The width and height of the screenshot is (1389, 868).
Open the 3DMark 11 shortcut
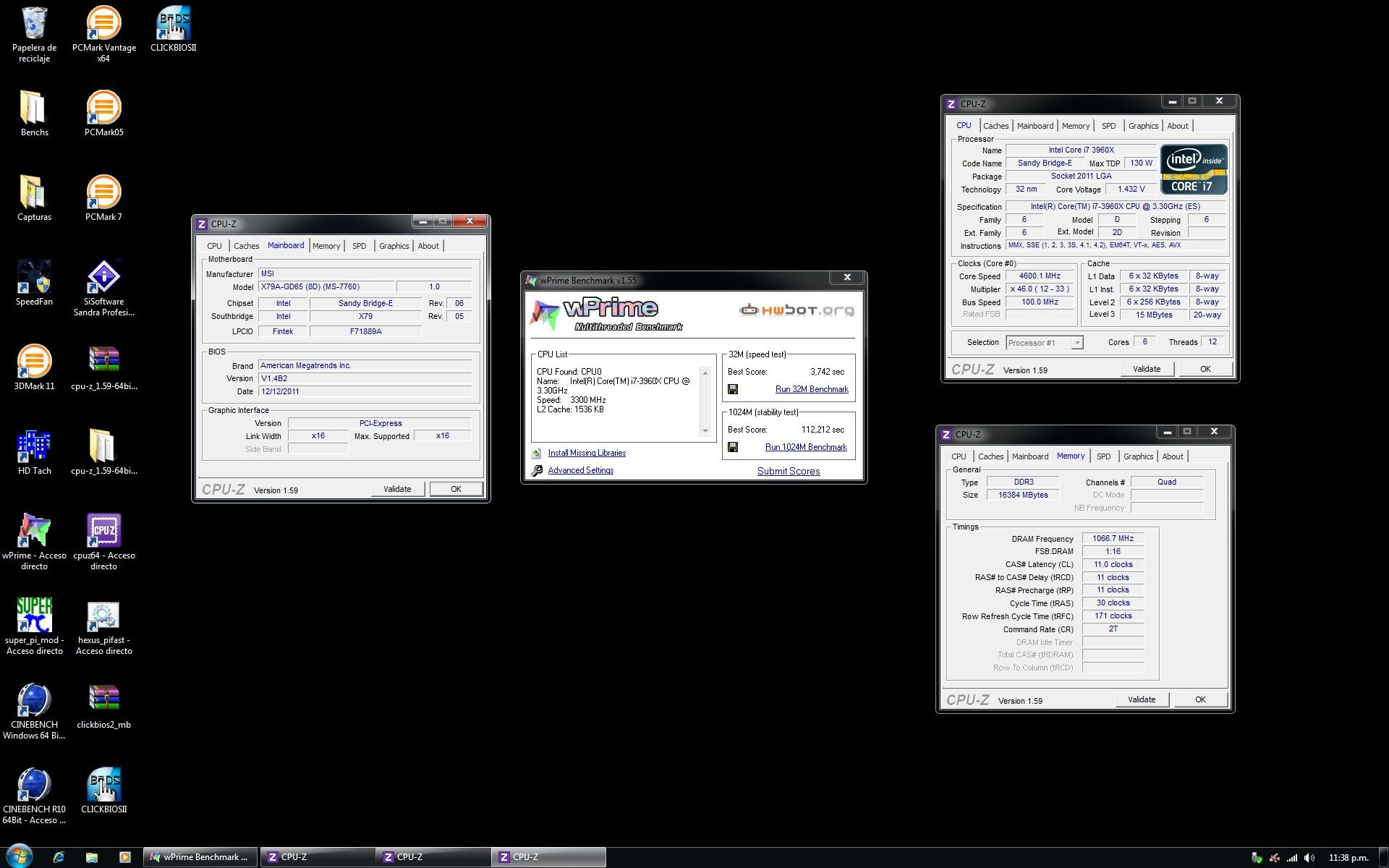[x=34, y=367]
